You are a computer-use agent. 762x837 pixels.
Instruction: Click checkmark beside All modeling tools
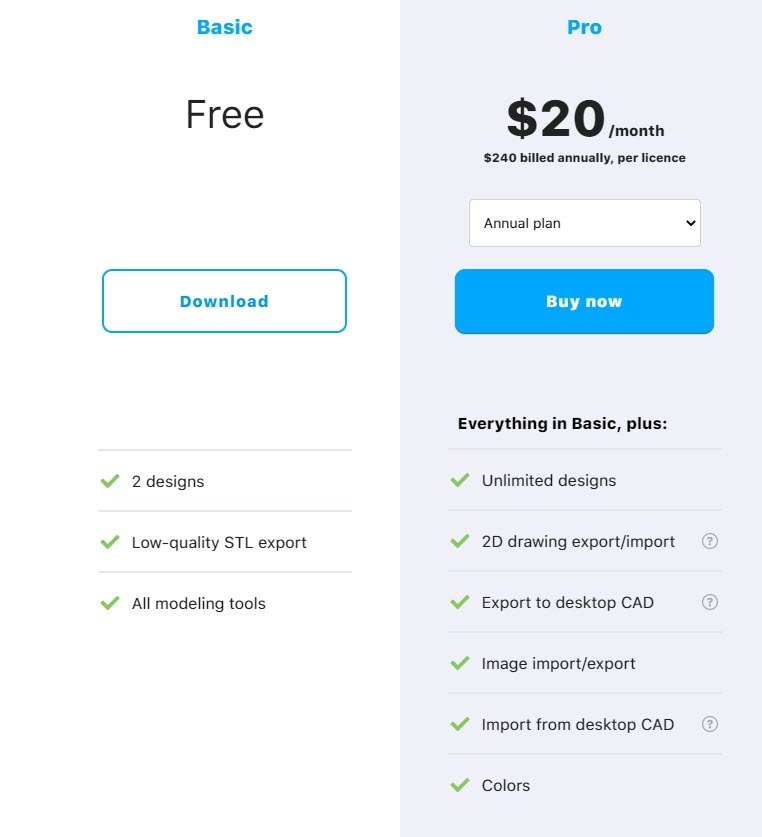click(x=110, y=603)
